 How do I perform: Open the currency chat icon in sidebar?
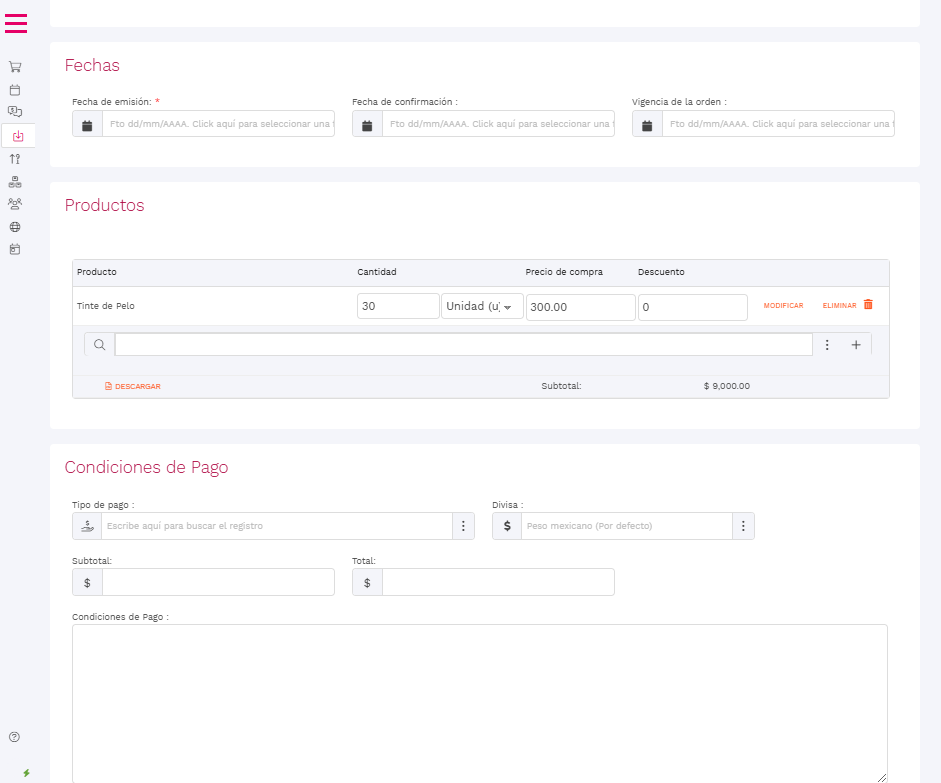(15, 112)
